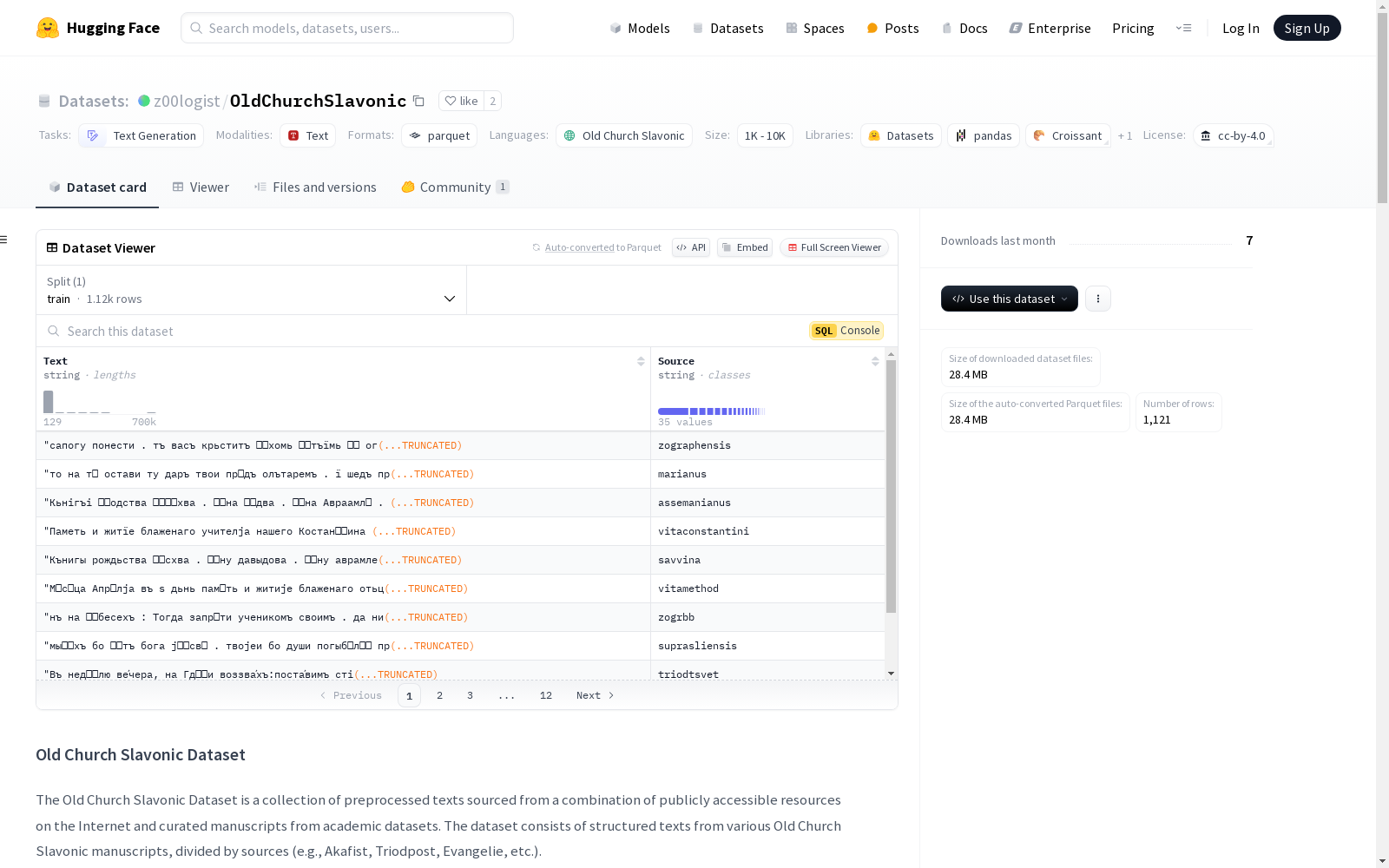1389x868 pixels.
Task: Open the Files and versions tab
Action: (x=315, y=187)
